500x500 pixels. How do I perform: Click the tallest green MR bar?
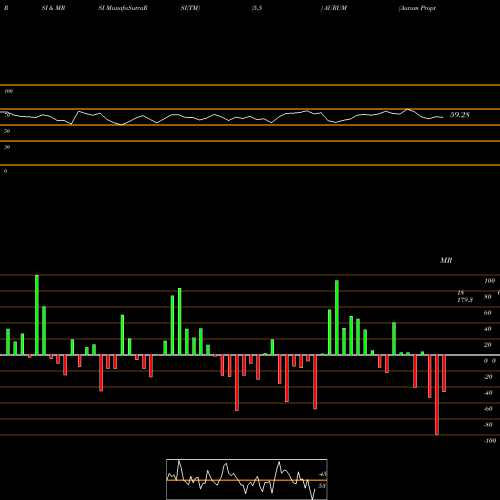coord(37,315)
